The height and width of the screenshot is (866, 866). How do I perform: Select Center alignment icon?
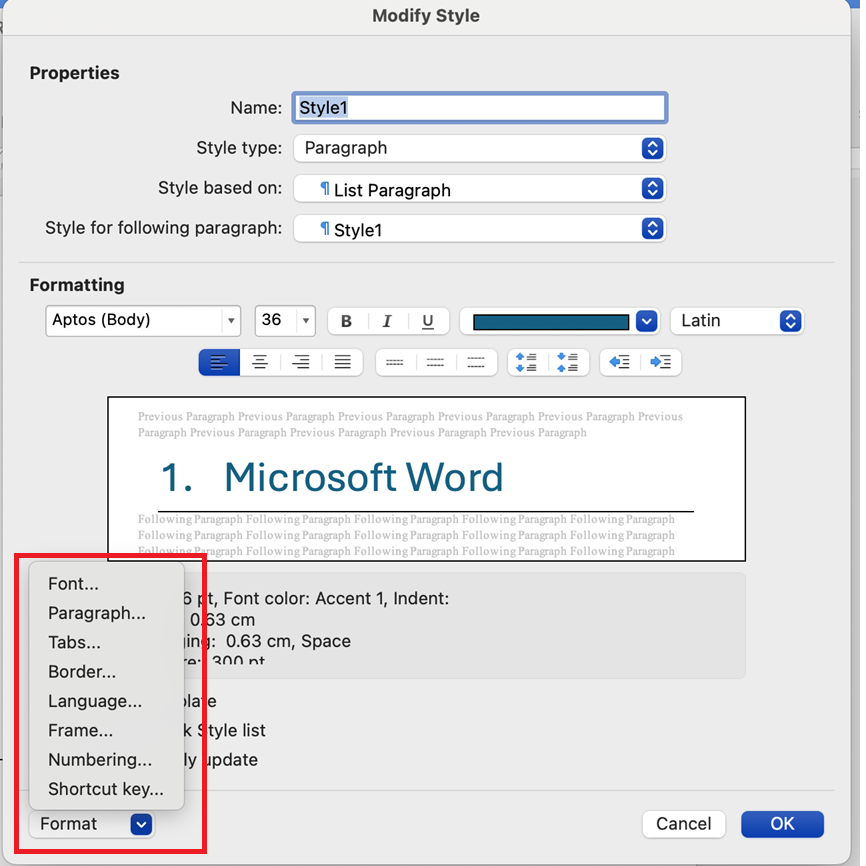pyautogui.click(x=260, y=362)
